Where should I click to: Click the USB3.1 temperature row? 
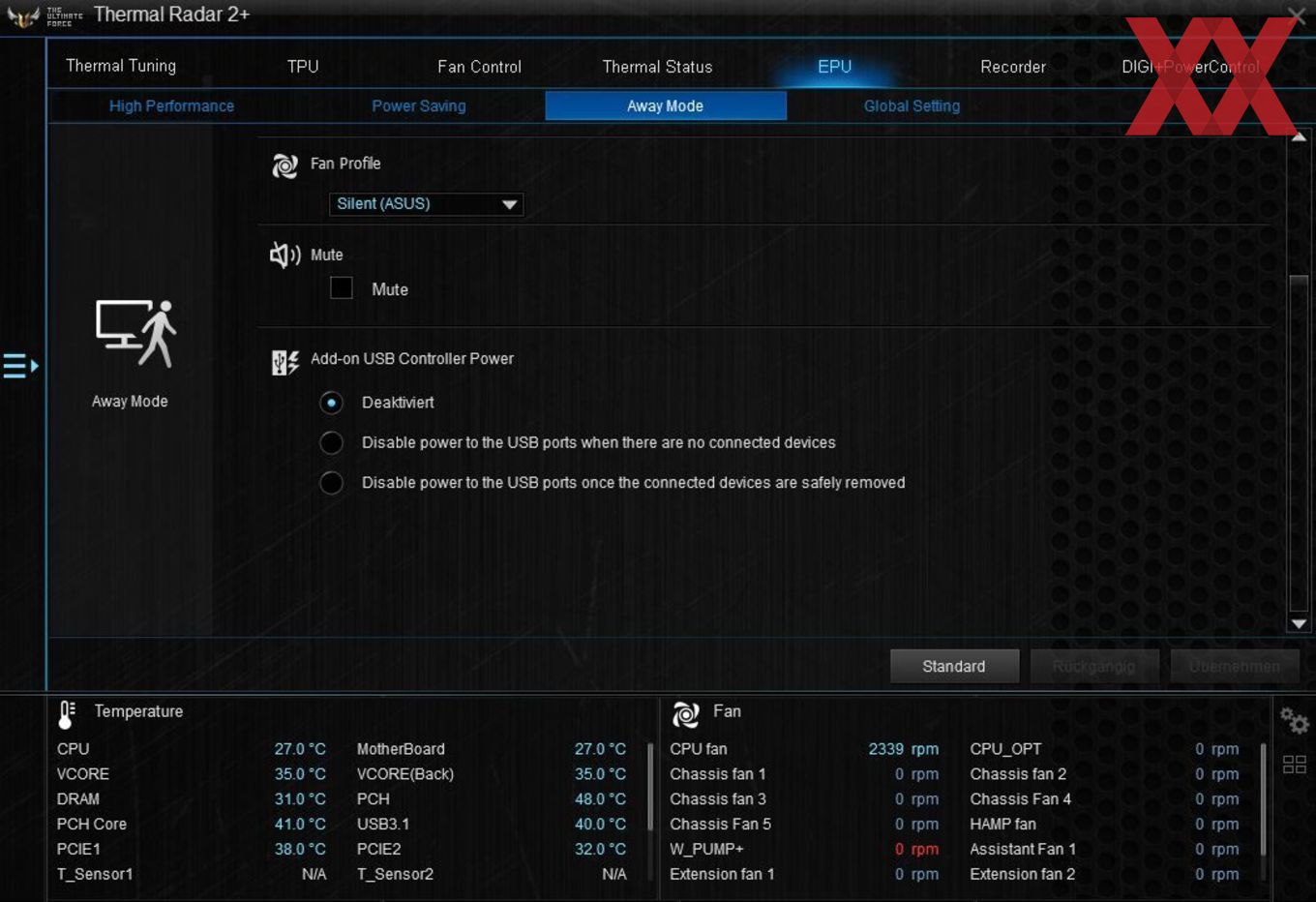[x=492, y=825]
